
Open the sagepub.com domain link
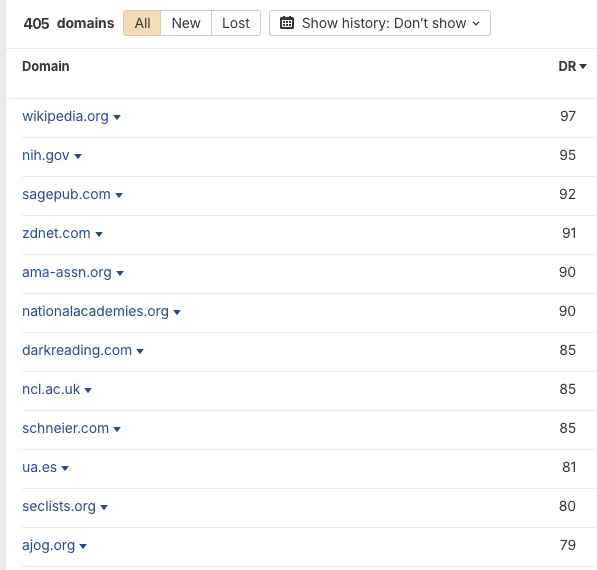point(66,194)
